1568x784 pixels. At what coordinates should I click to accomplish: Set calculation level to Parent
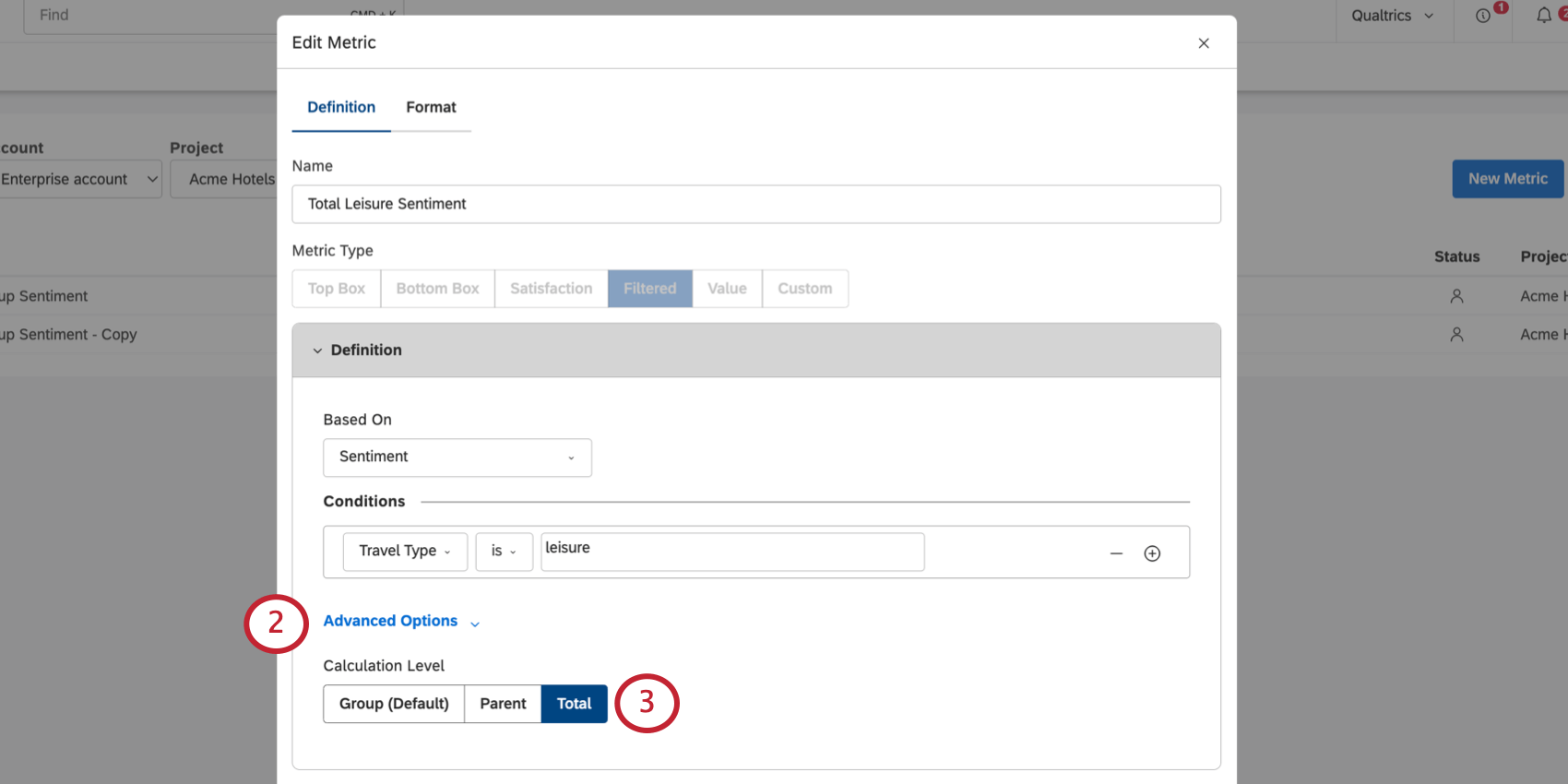pyautogui.click(x=503, y=704)
